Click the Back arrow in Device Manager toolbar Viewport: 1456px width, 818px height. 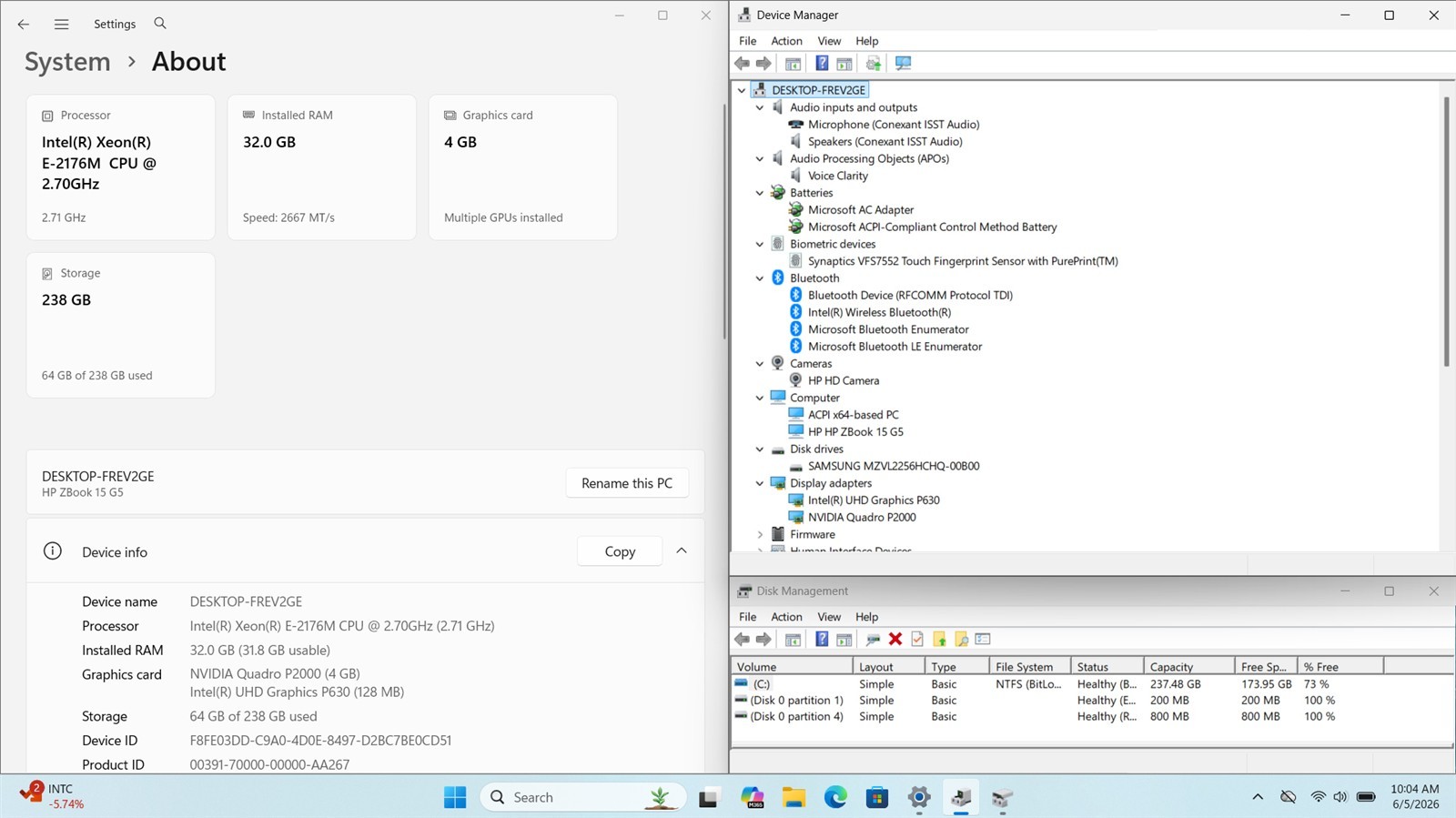coord(742,64)
